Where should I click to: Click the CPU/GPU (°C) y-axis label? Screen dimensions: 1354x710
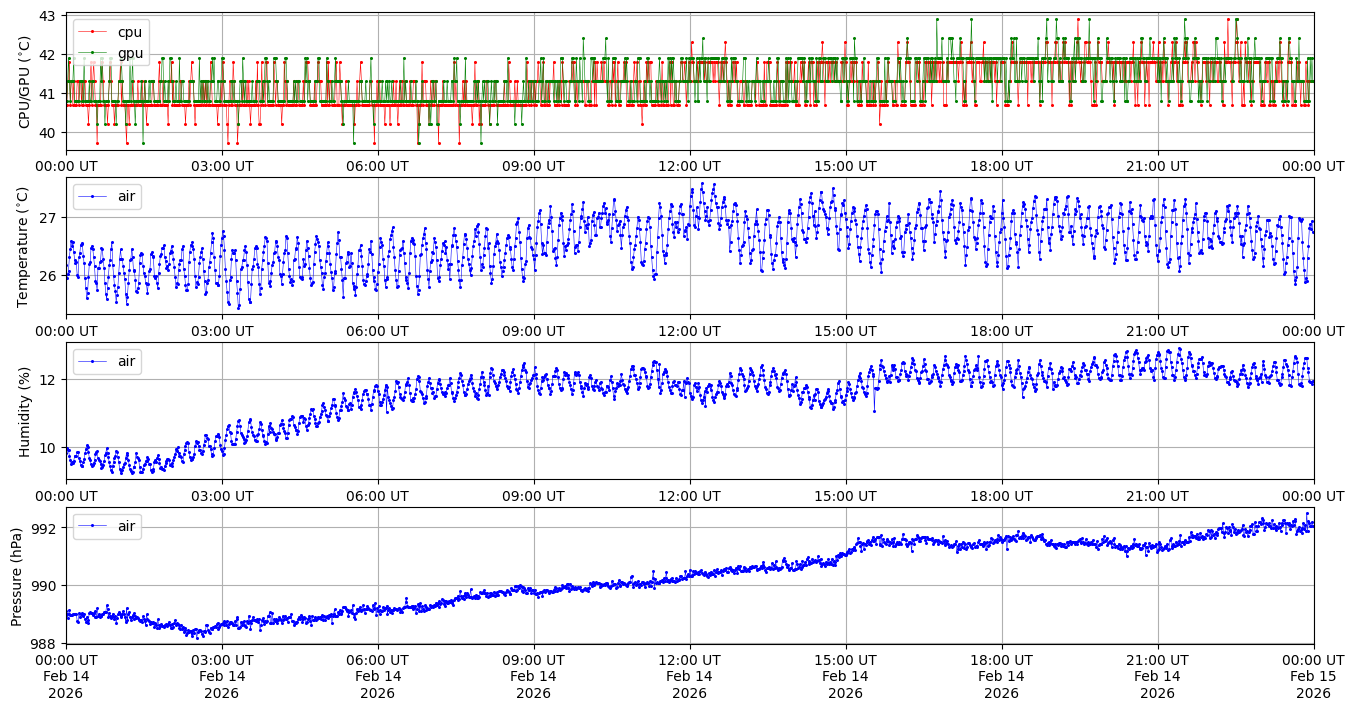(x=25, y=82)
